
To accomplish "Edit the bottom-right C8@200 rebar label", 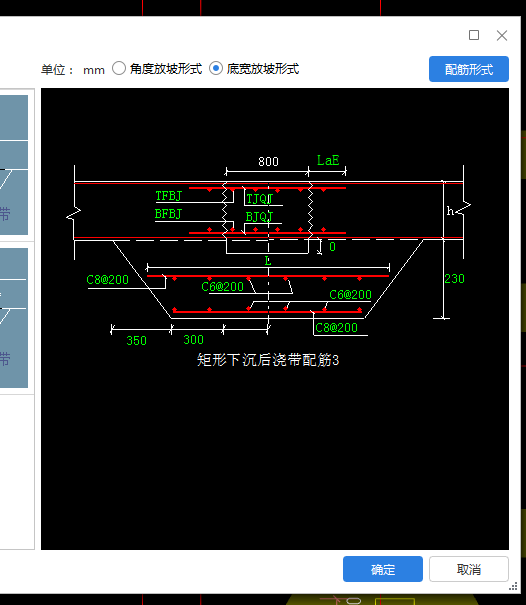I will pyautogui.click(x=337, y=328).
